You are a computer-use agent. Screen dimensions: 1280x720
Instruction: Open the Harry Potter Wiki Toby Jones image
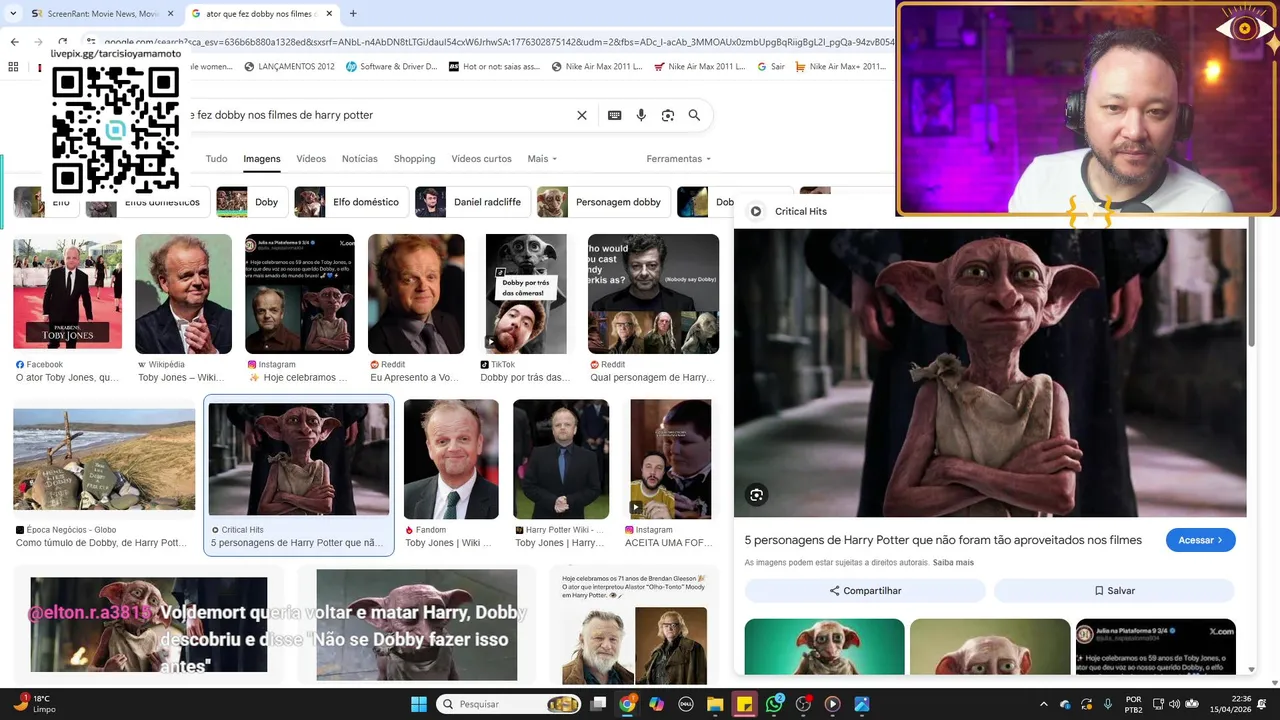(x=561, y=459)
